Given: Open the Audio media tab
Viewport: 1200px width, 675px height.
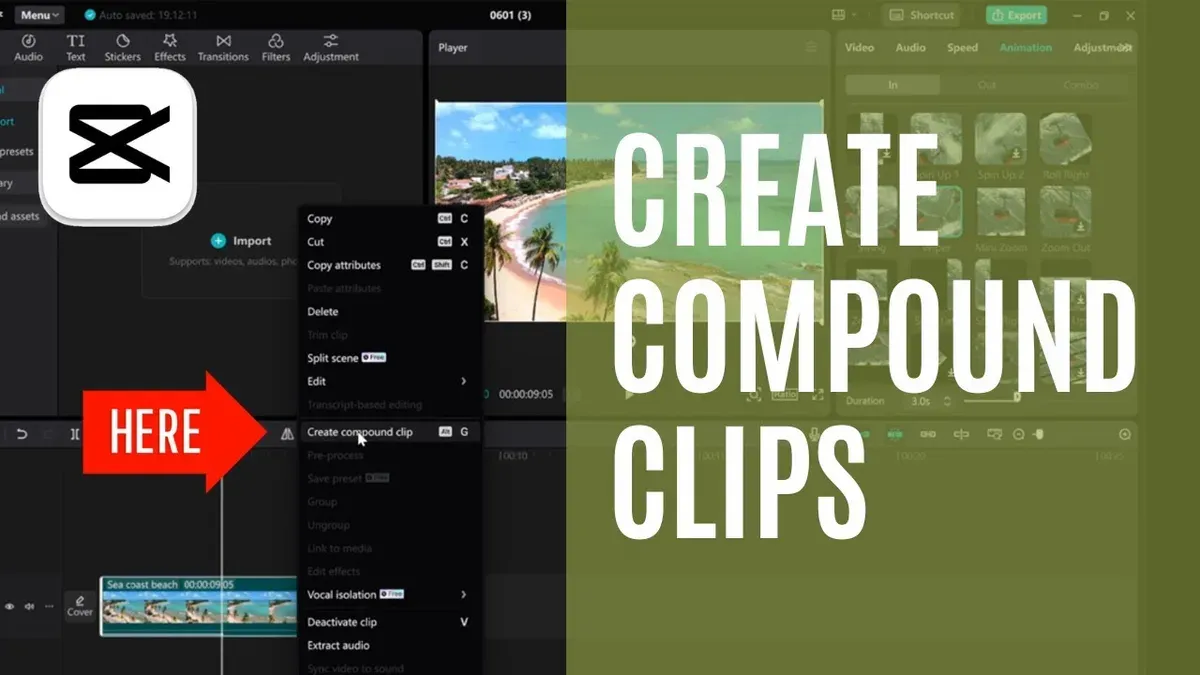Looking at the screenshot, I should coord(28,48).
